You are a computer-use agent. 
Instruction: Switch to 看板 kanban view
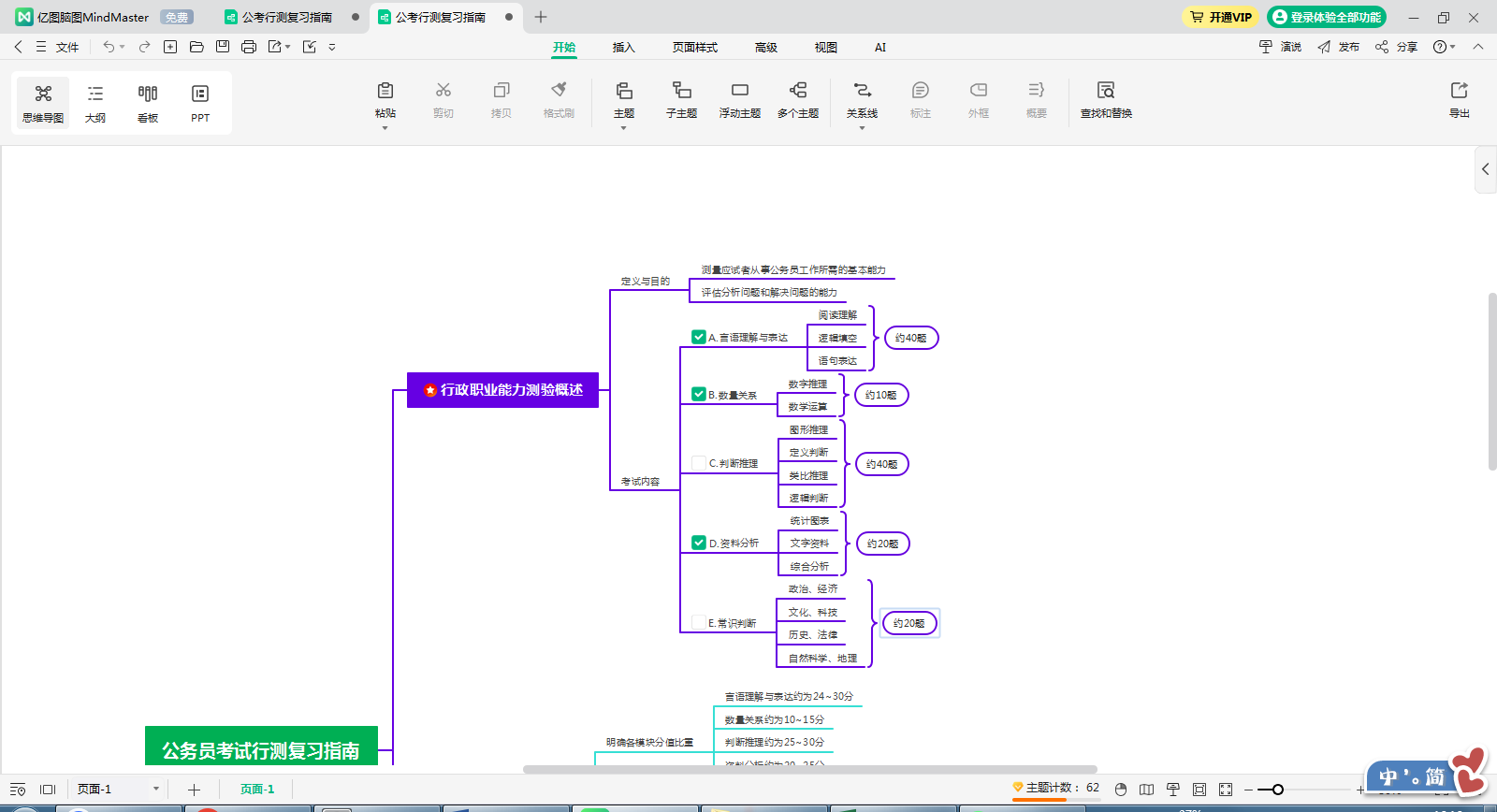[148, 103]
